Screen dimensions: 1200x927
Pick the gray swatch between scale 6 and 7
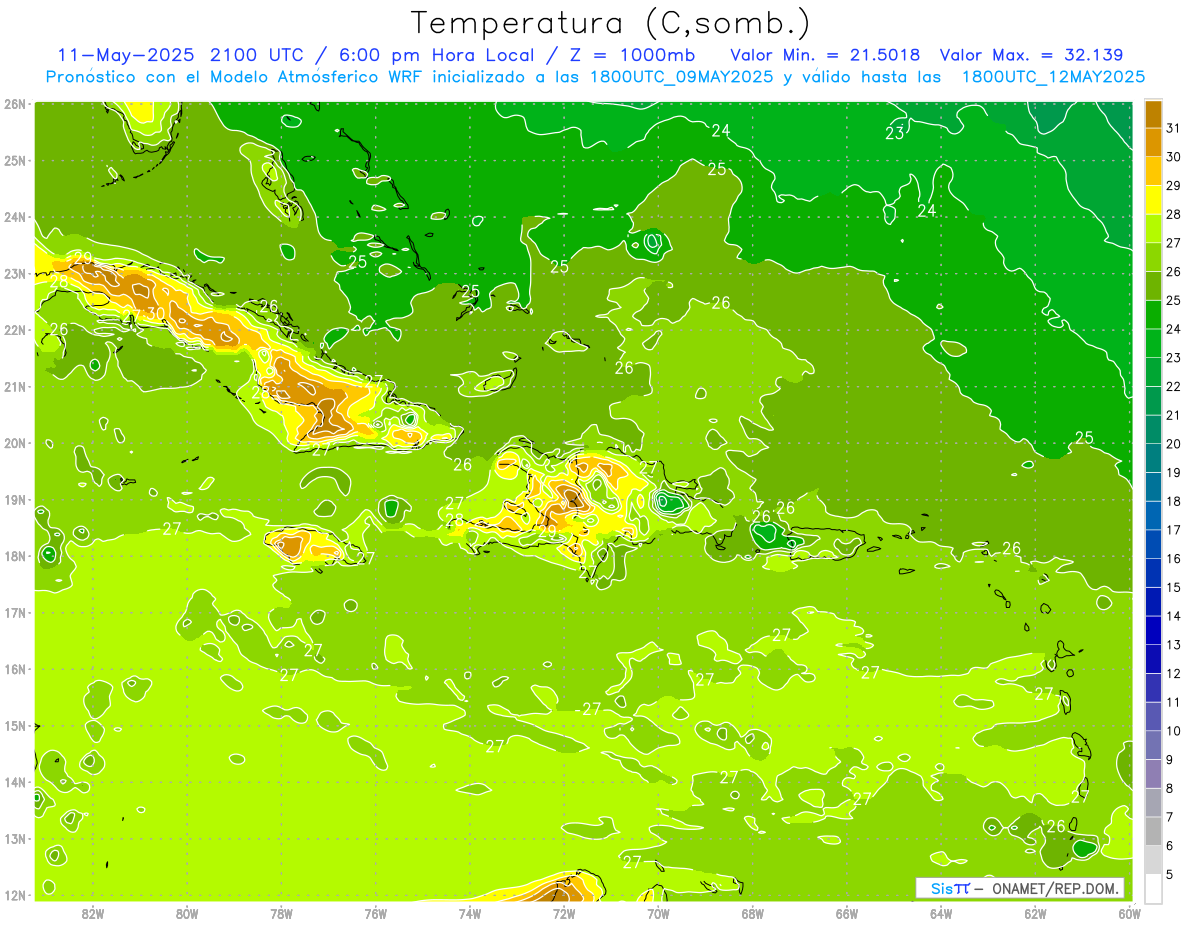pos(1153,831)
